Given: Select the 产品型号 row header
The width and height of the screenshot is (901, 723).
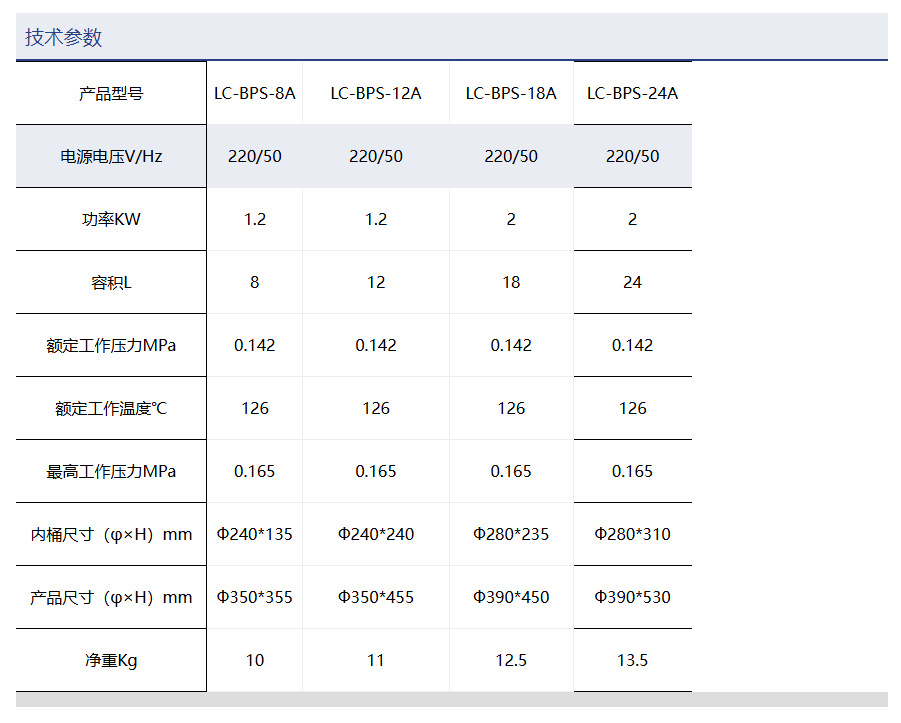Looking at the screenshot, I should (111, 93).
